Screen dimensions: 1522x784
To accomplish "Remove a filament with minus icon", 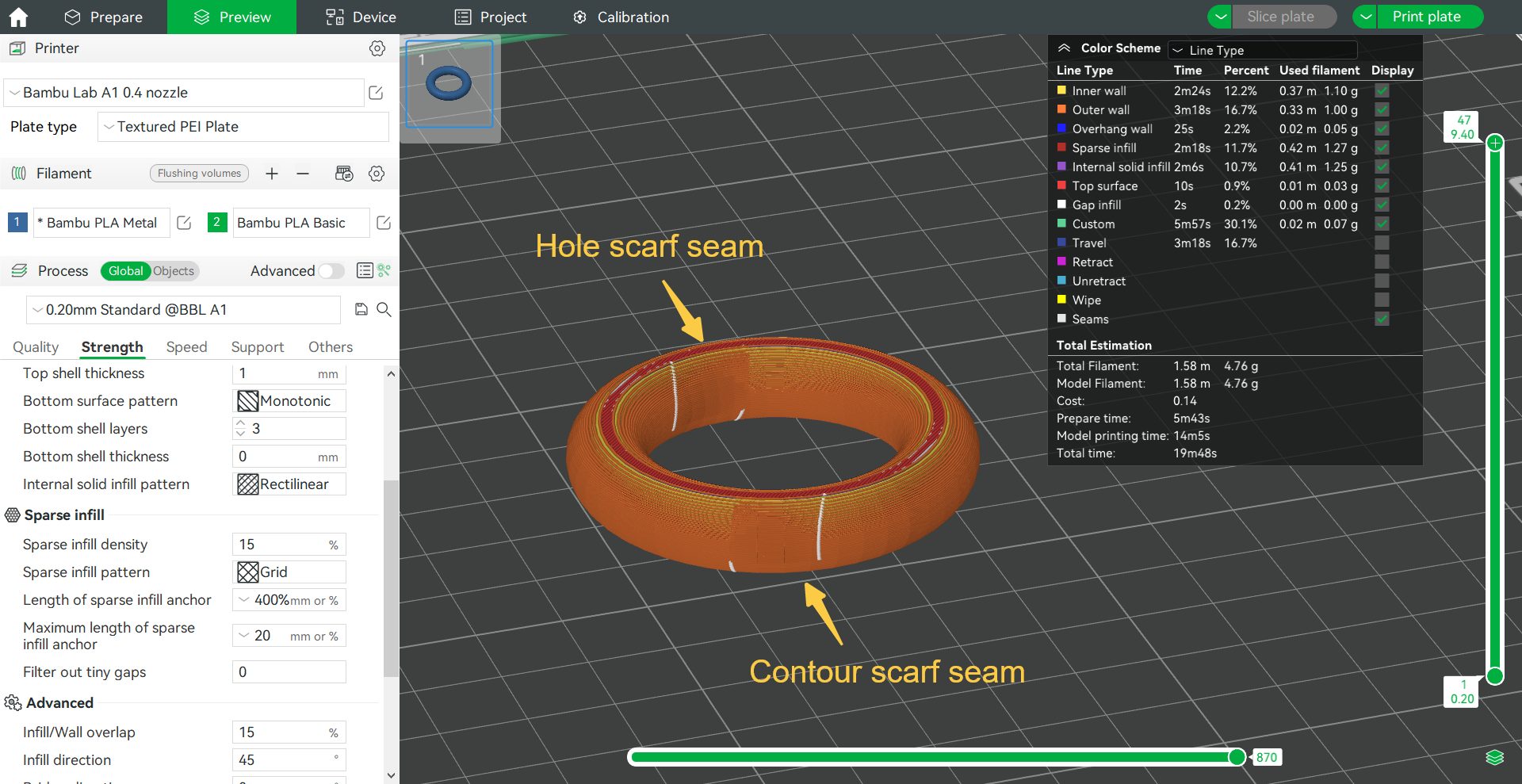I will coord(303,174).
